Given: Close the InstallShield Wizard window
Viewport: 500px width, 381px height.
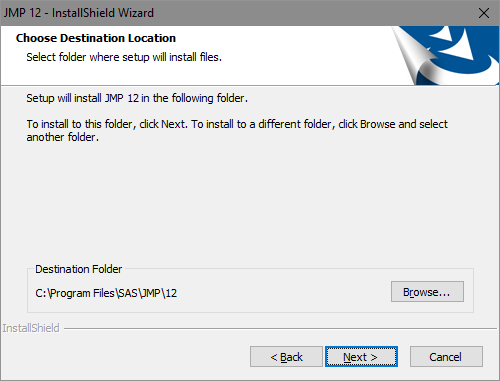Looking at the screenshot, I should pyautogui.click(x=484, y=13).
